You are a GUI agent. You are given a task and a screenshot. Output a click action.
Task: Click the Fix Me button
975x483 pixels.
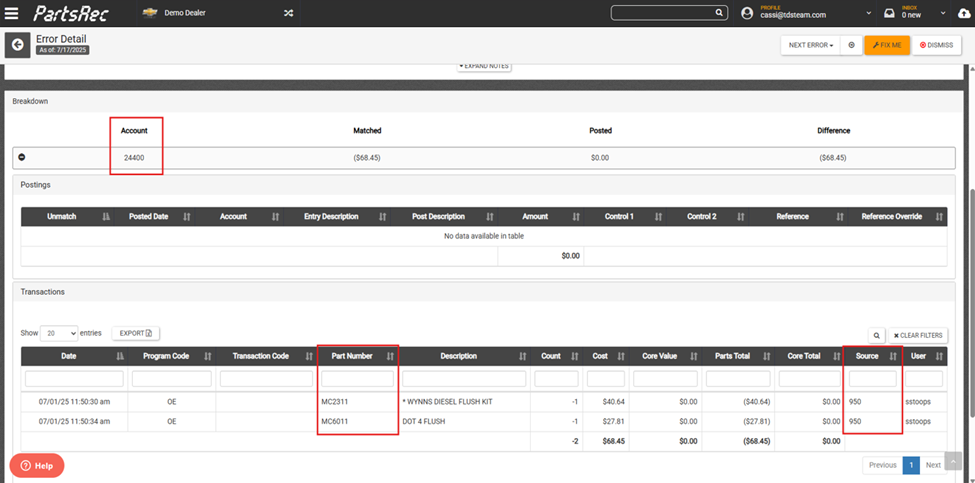[x=887, y=45]
